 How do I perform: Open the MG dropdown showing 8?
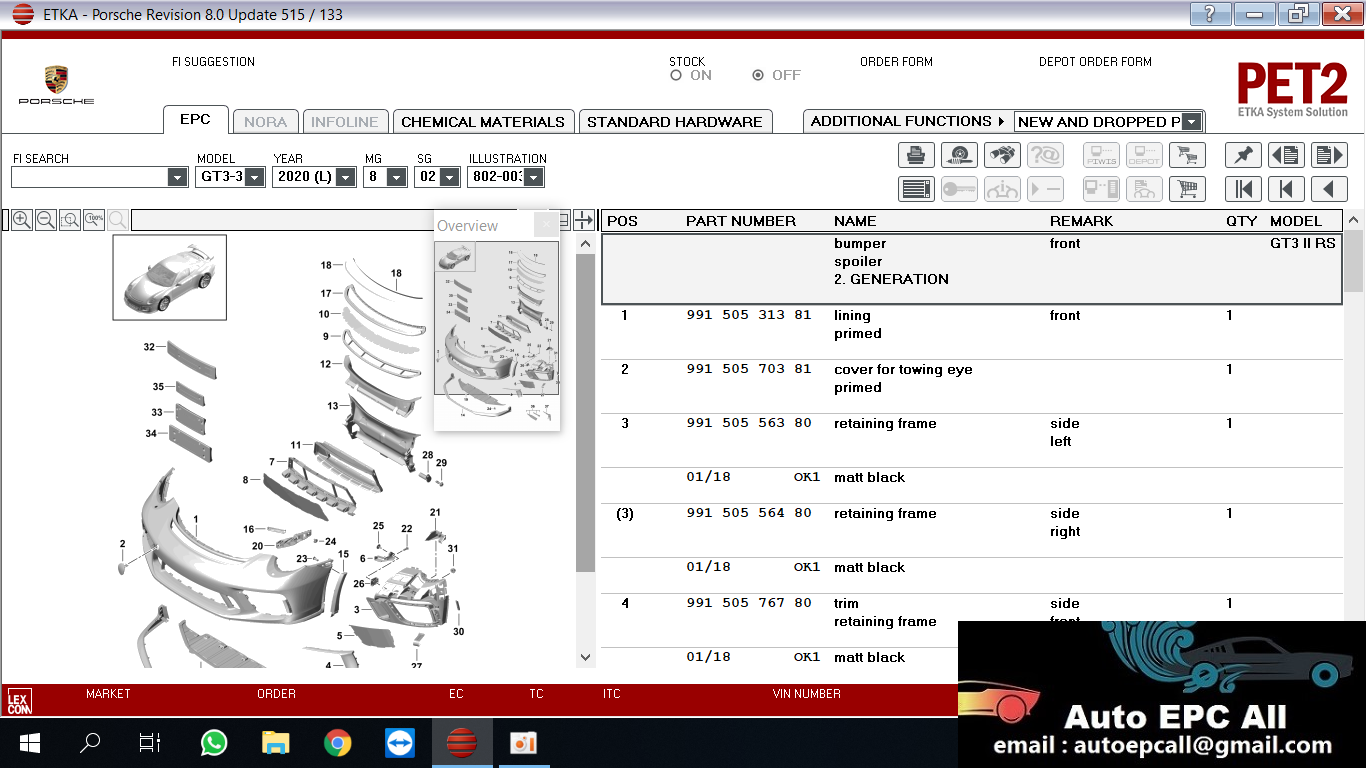397,177
